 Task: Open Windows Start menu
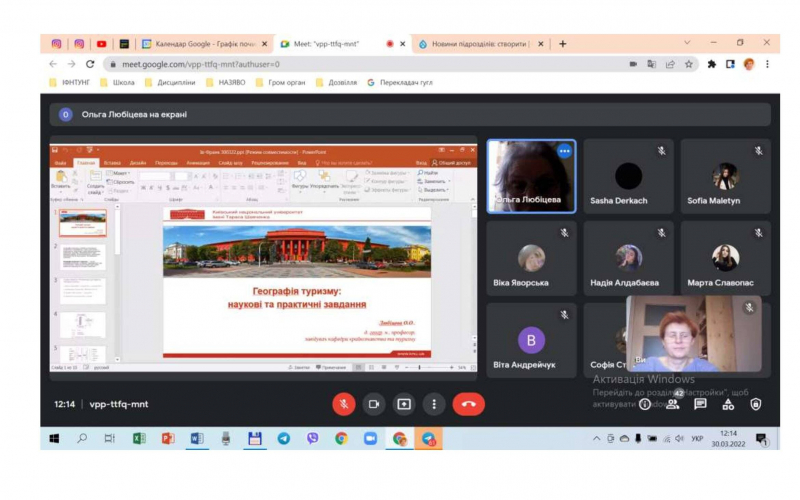click(x=54, y=439)
